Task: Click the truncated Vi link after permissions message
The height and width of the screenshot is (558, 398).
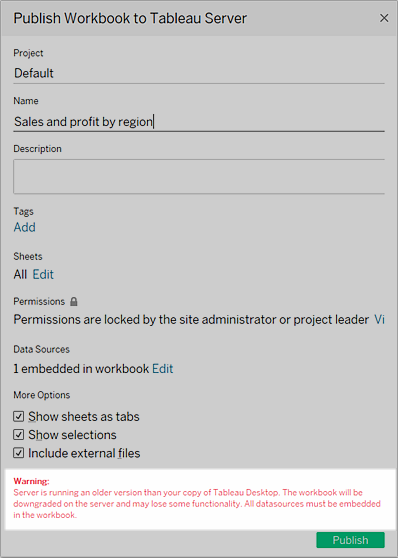Action: click(x=379, y=320)
